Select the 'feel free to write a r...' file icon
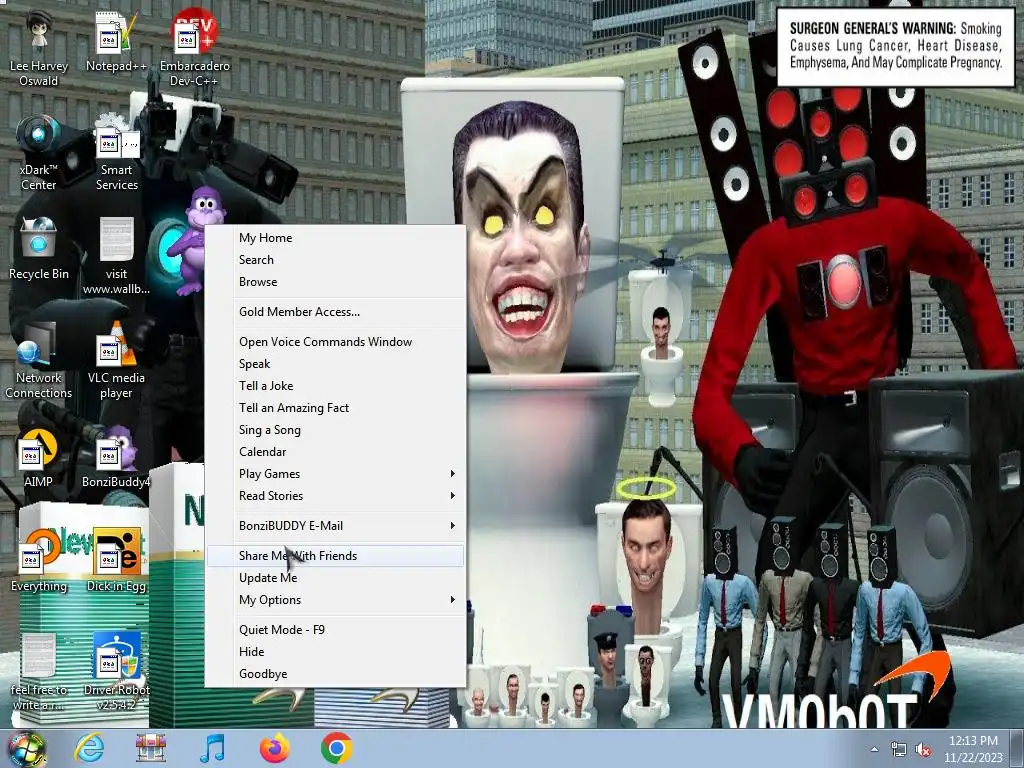 tap(39, 672)
